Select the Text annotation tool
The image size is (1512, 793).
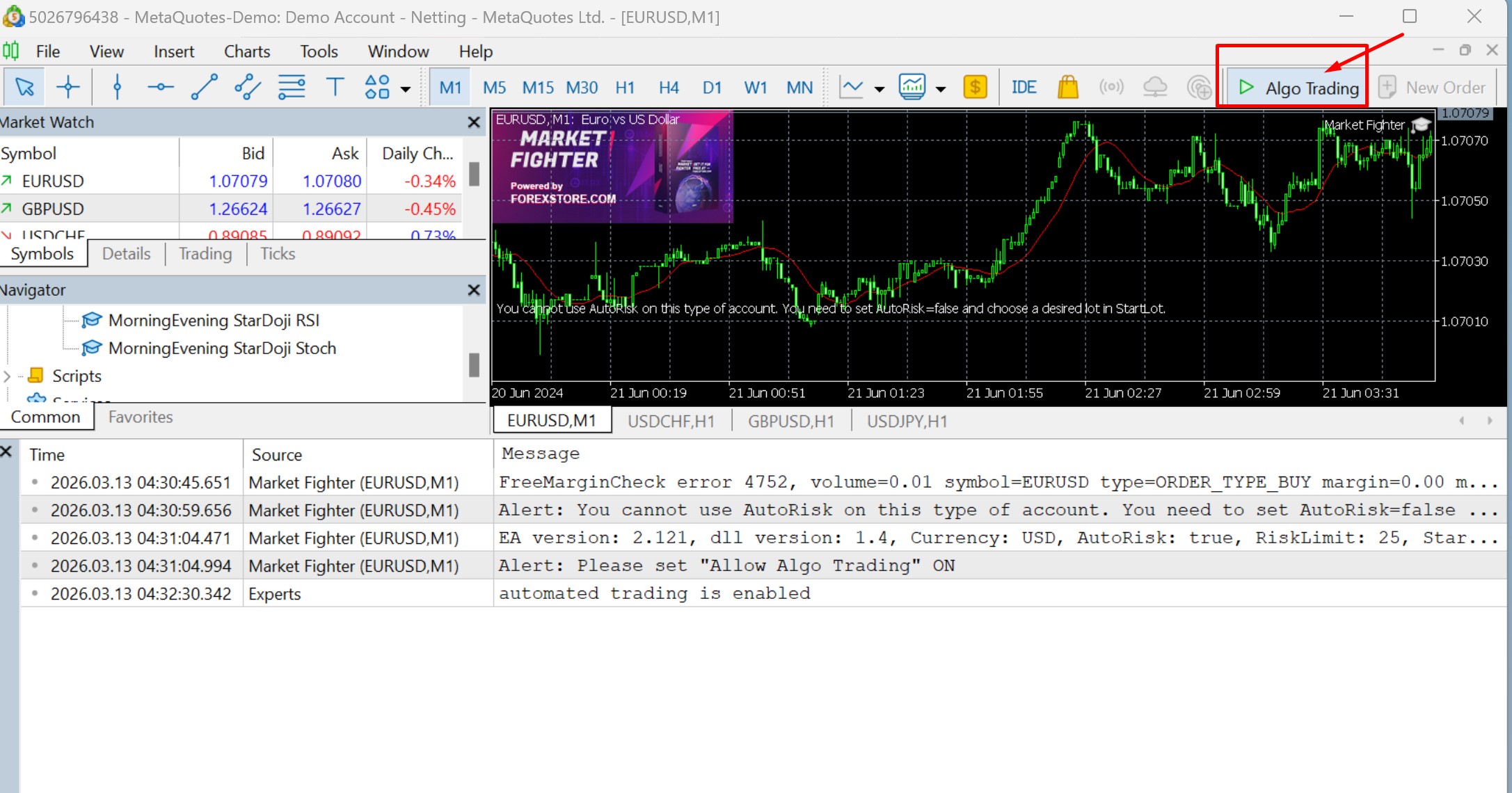[335, 86]
